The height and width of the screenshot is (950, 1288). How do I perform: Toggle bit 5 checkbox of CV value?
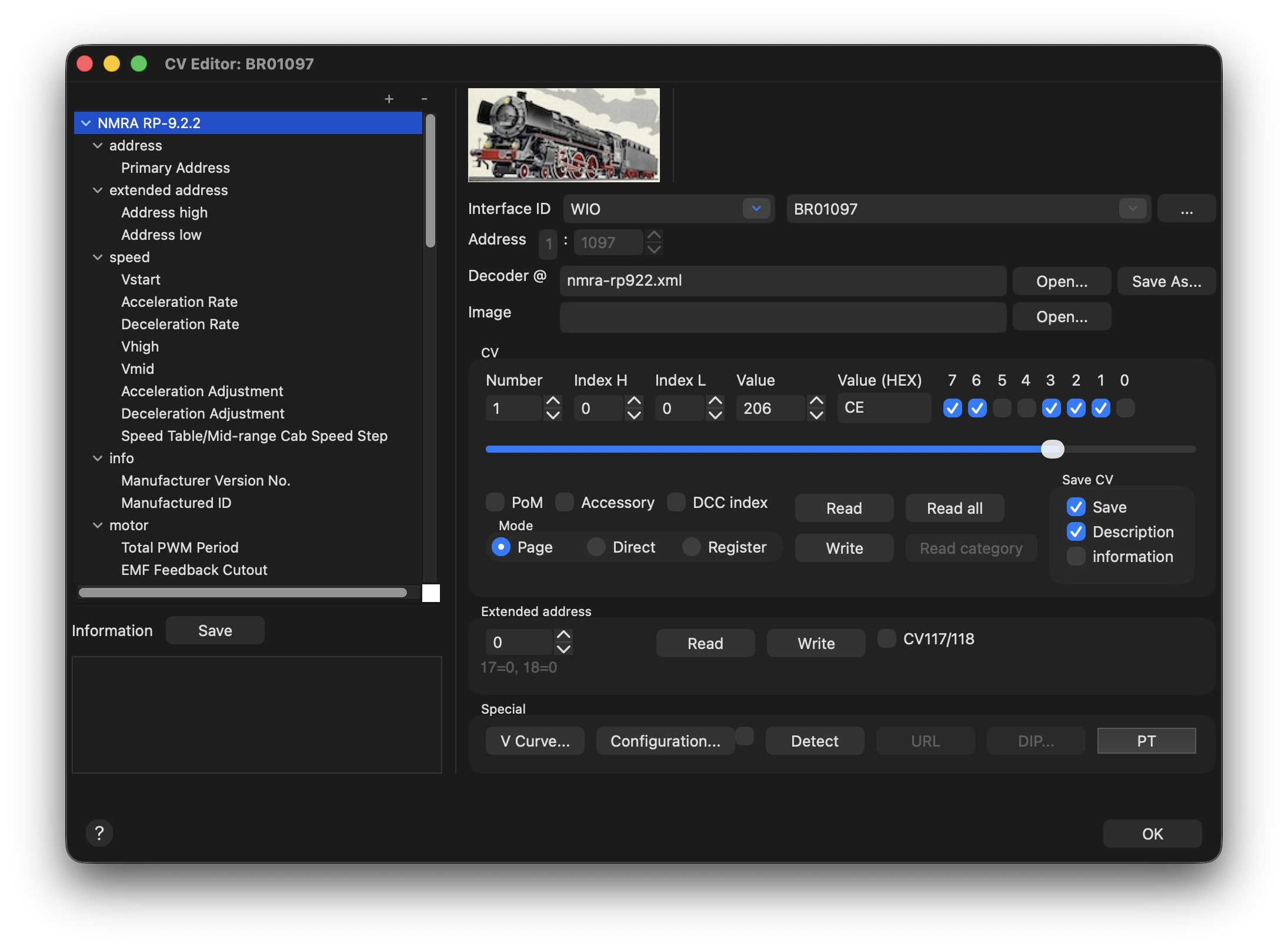[1002, 408]
